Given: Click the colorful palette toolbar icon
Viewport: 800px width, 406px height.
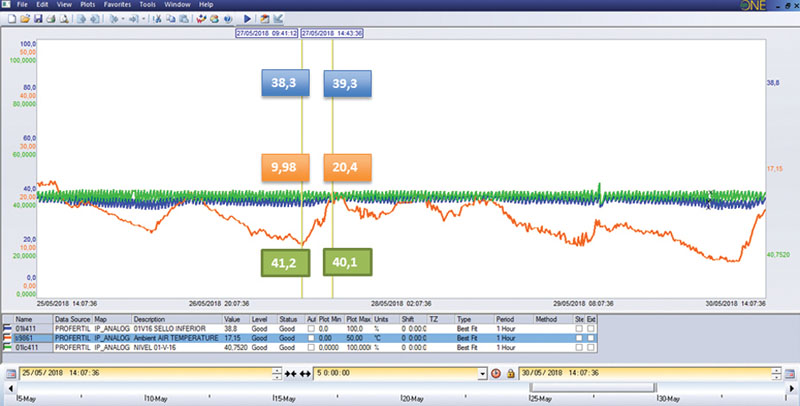Looking at the screenshot, I should coord(214,19).
